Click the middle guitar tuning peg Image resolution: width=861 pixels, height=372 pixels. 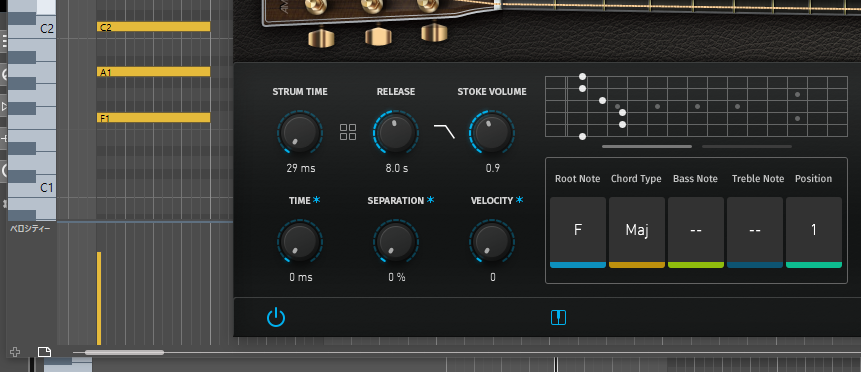pyautogui.click(x=378, y=36)
